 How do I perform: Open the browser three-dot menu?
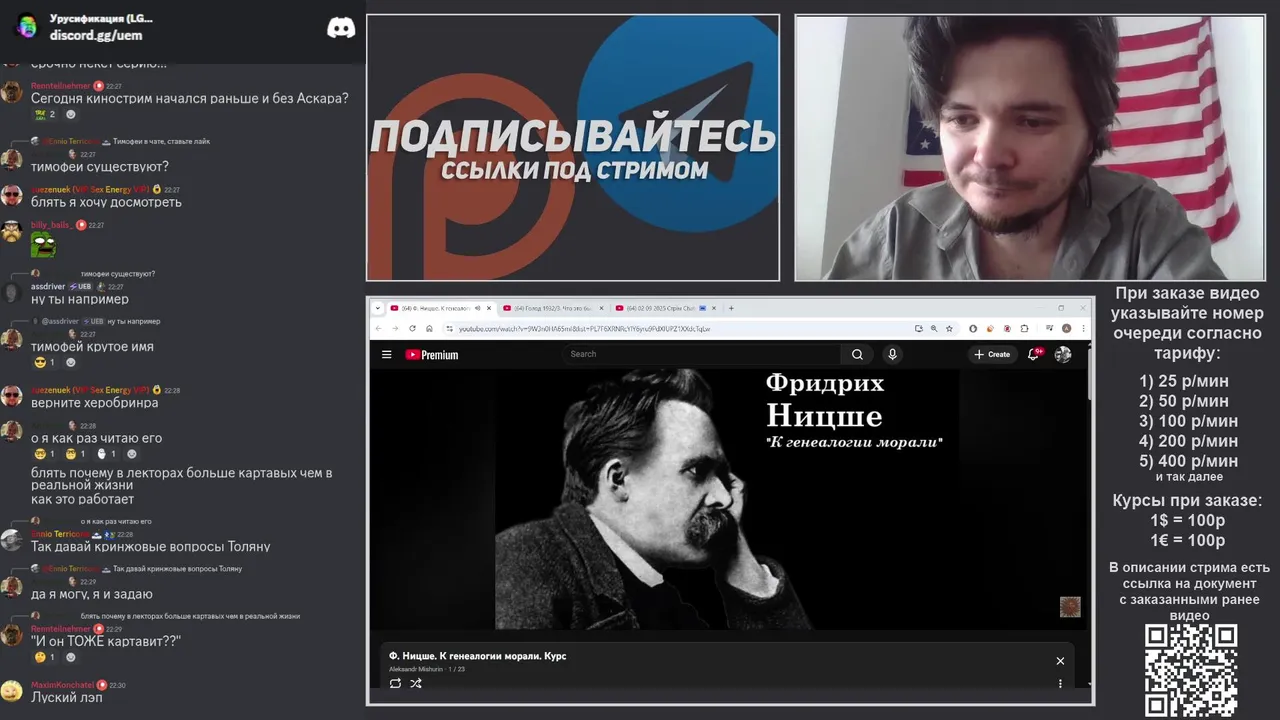(x=1082, y=328)
